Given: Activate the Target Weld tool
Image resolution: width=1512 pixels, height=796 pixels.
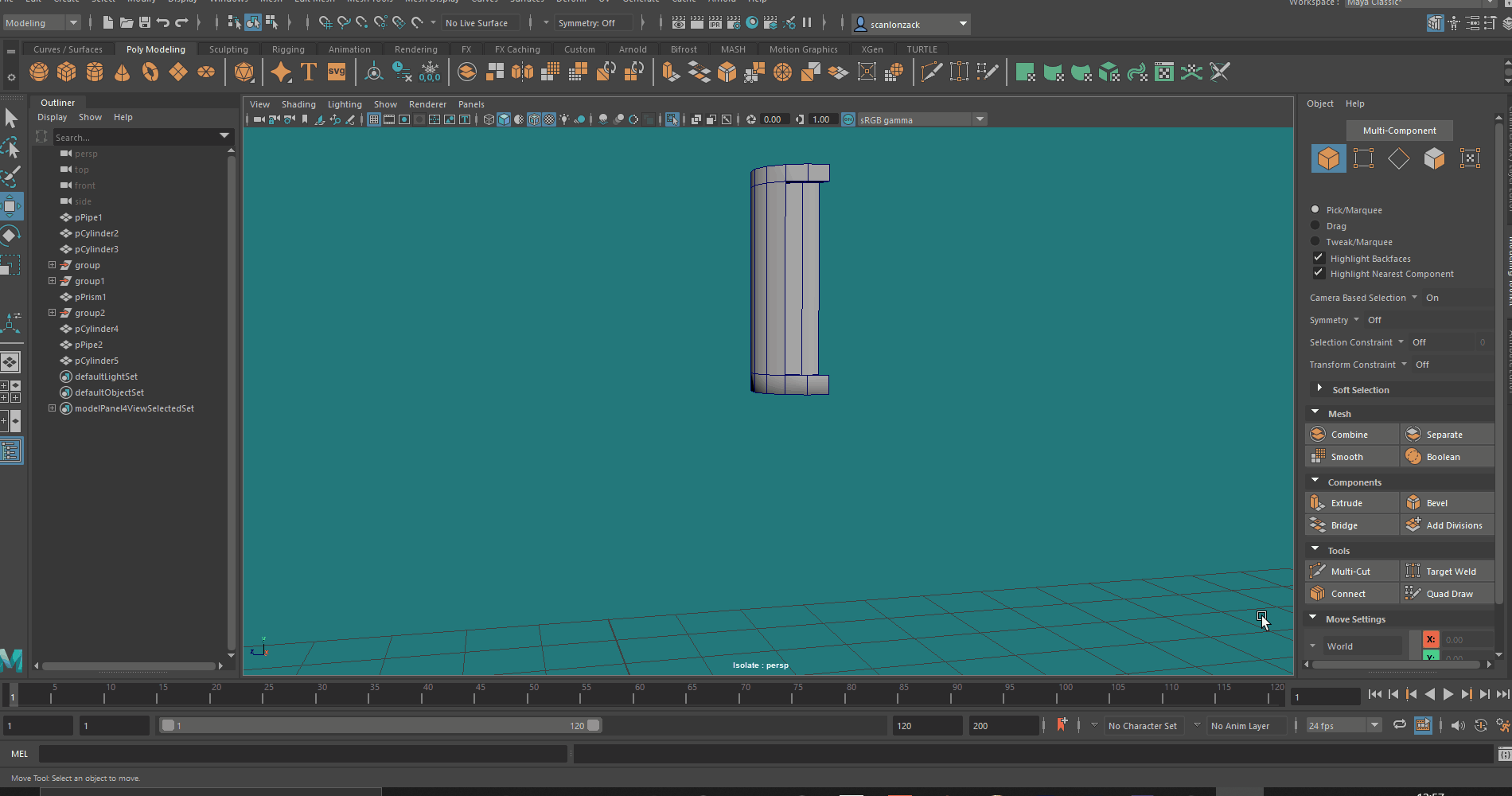Looking at the screenshot, I should [1448, 572].
